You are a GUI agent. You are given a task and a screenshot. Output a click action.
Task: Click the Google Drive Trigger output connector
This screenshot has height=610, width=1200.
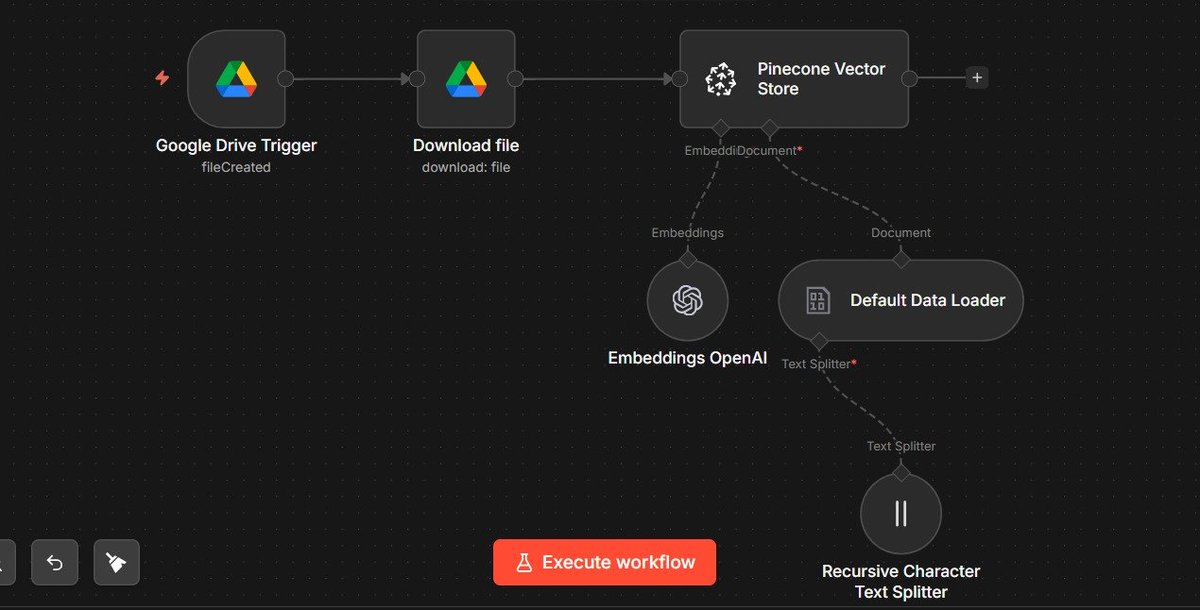[285, 79]
